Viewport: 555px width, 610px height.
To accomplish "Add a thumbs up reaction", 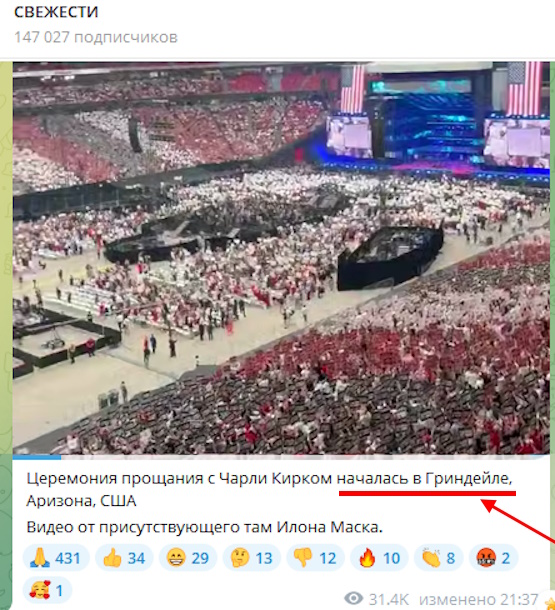I will 124,558.
